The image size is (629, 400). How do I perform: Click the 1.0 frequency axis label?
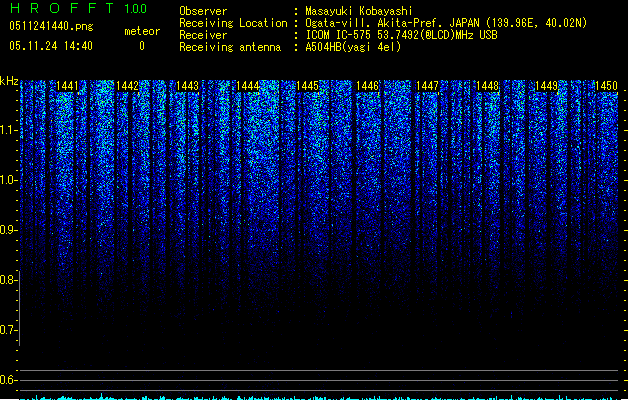(x=8, y=180)
